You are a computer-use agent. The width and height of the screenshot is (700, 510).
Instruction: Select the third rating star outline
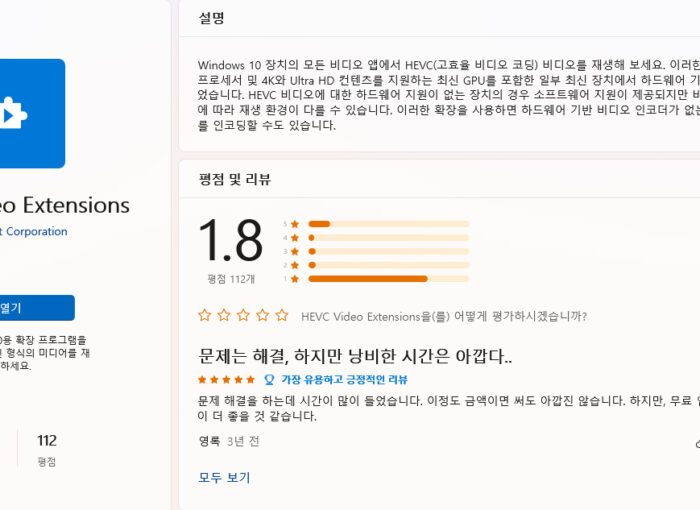click(243, 315)
